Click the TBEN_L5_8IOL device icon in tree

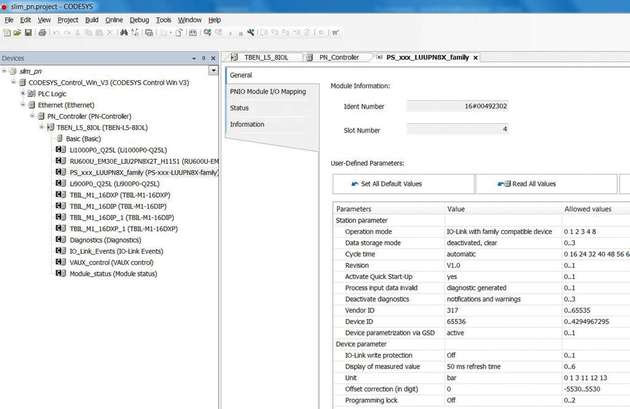pos(51,127)
